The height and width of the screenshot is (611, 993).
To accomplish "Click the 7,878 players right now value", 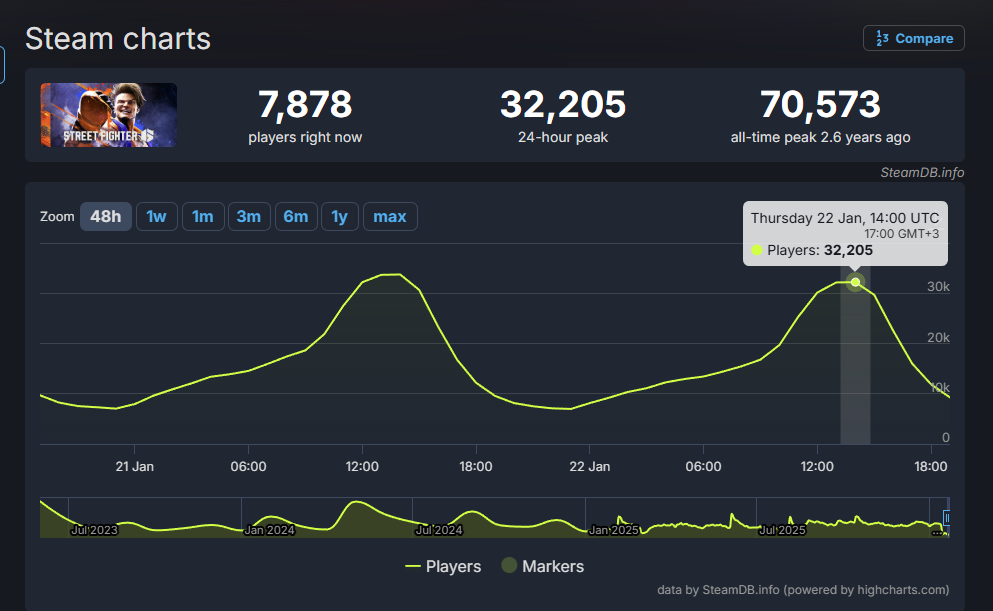I will point(305,104).
